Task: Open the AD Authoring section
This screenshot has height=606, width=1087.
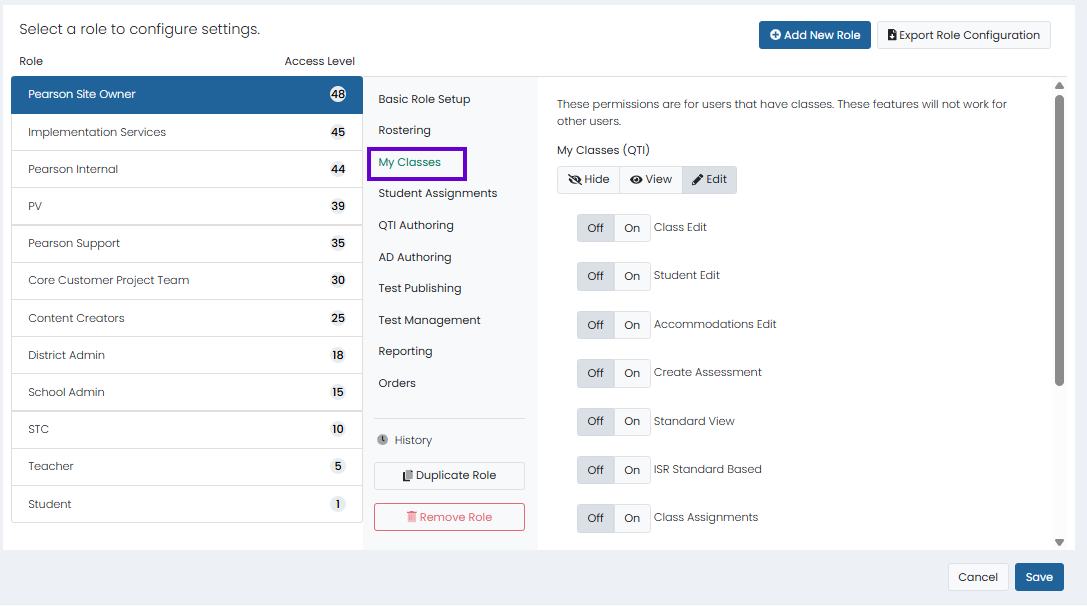Action: point(415,257)
